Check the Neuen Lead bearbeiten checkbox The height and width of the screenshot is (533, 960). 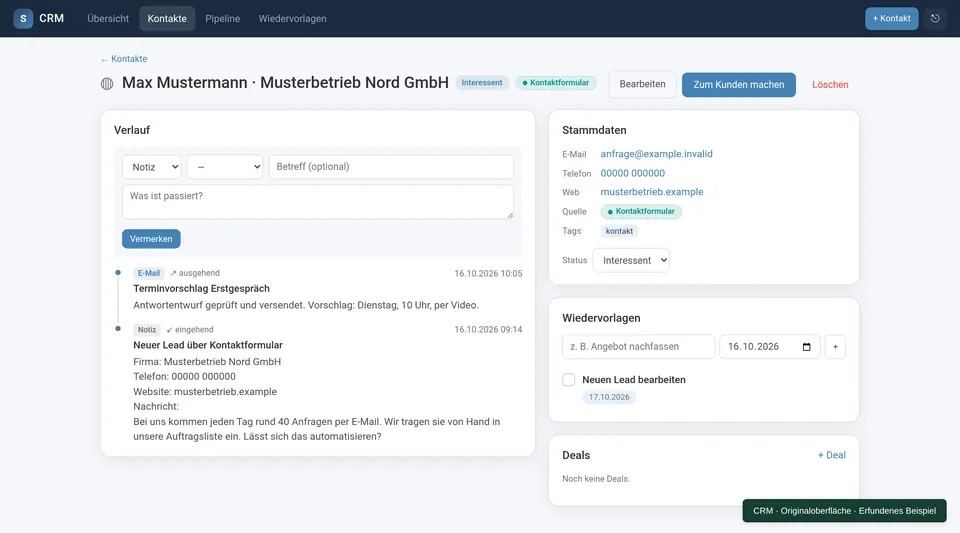(569, 379)
